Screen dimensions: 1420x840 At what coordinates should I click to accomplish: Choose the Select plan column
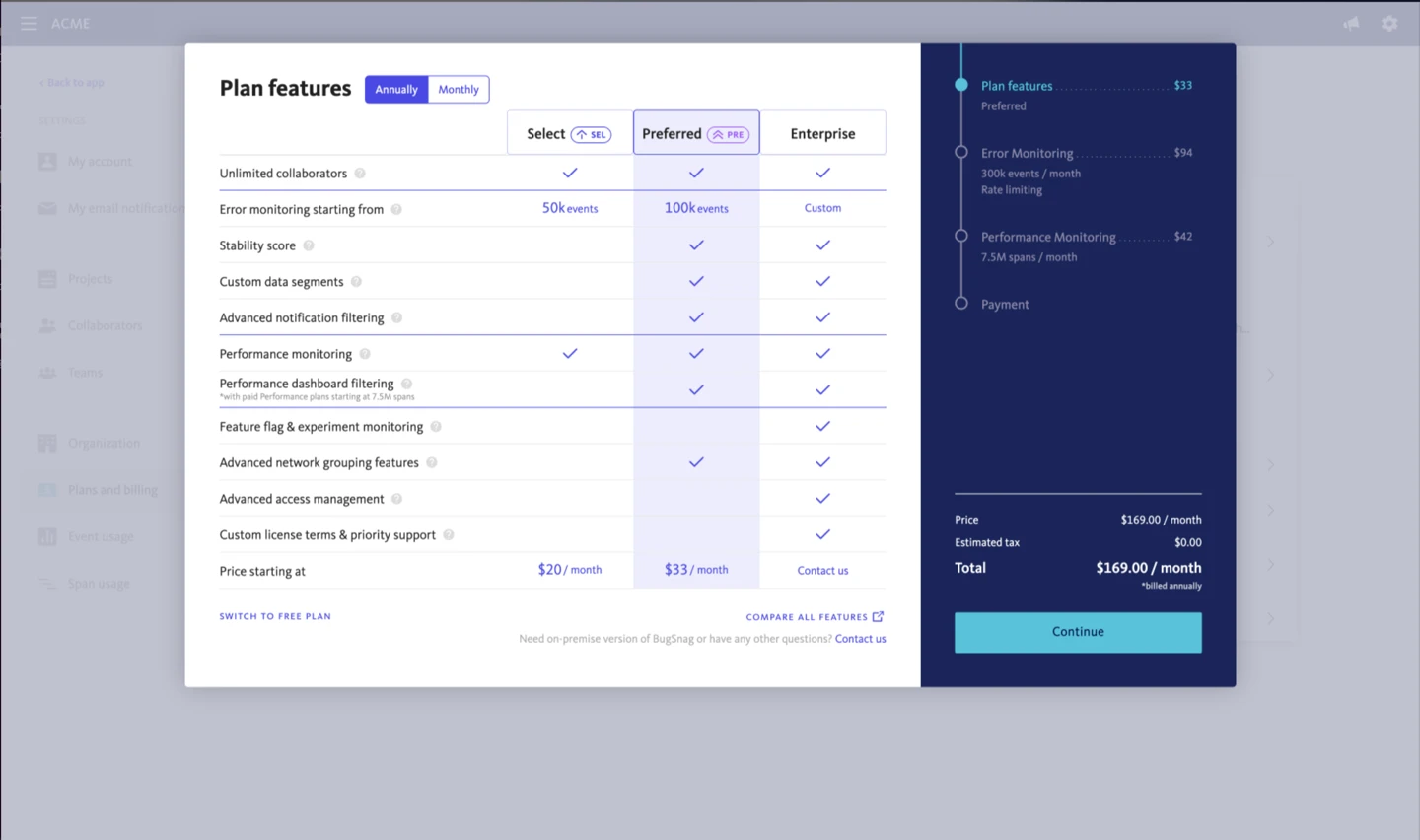[570, 133]
